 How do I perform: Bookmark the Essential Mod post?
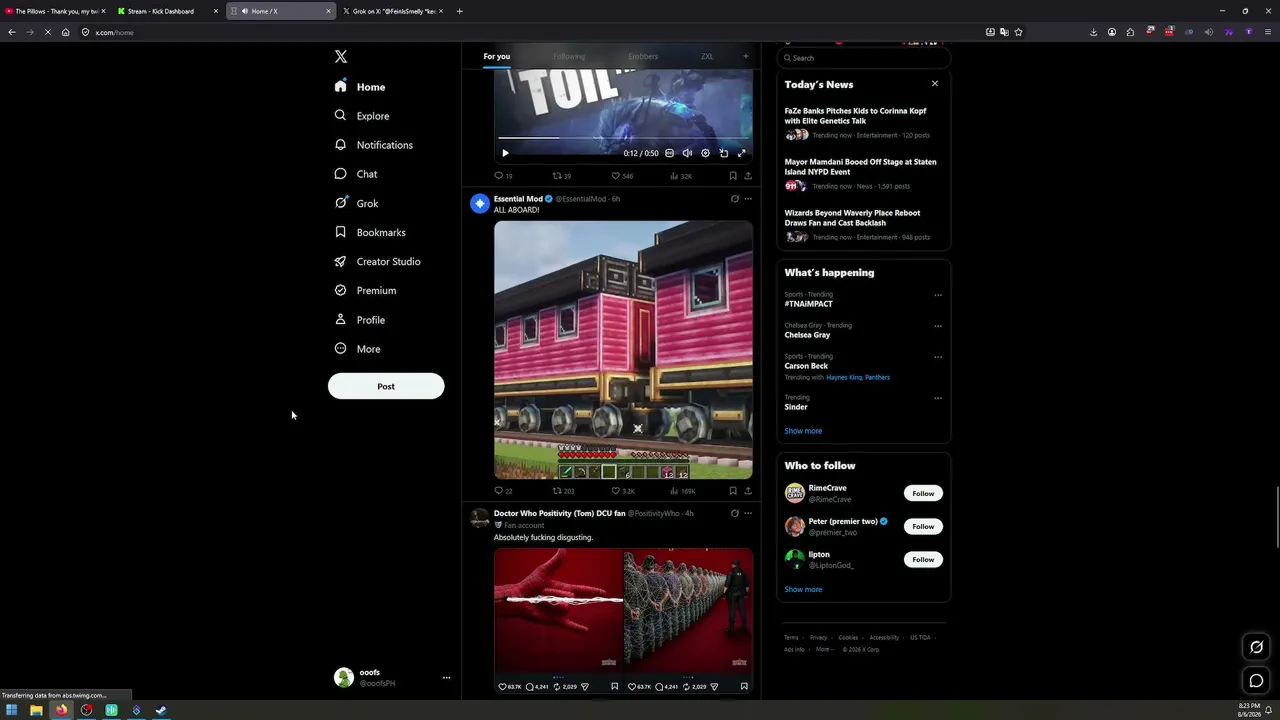pos(733,491)
